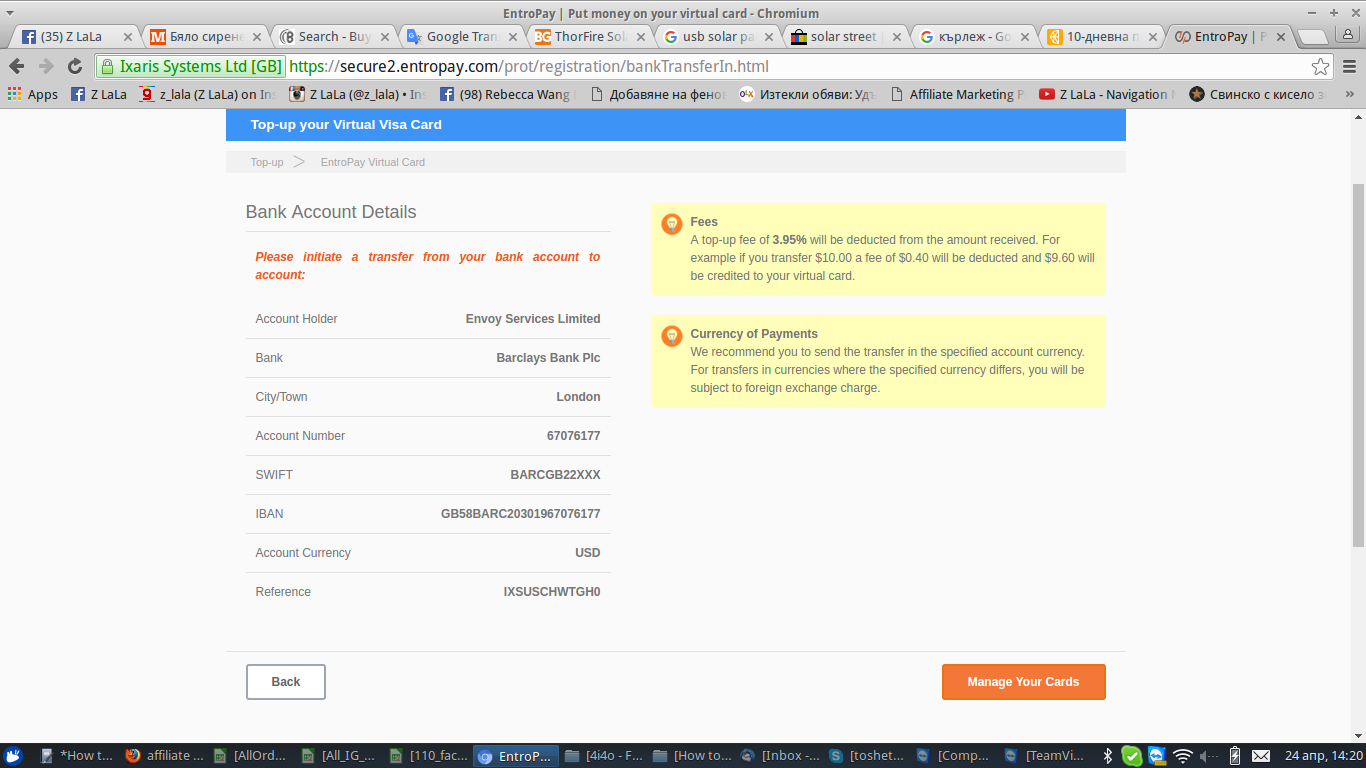Screen dimensions: 1366x768
Task: Select the SWIFT code BARCGB22XXX
Action: coord(555,475)
